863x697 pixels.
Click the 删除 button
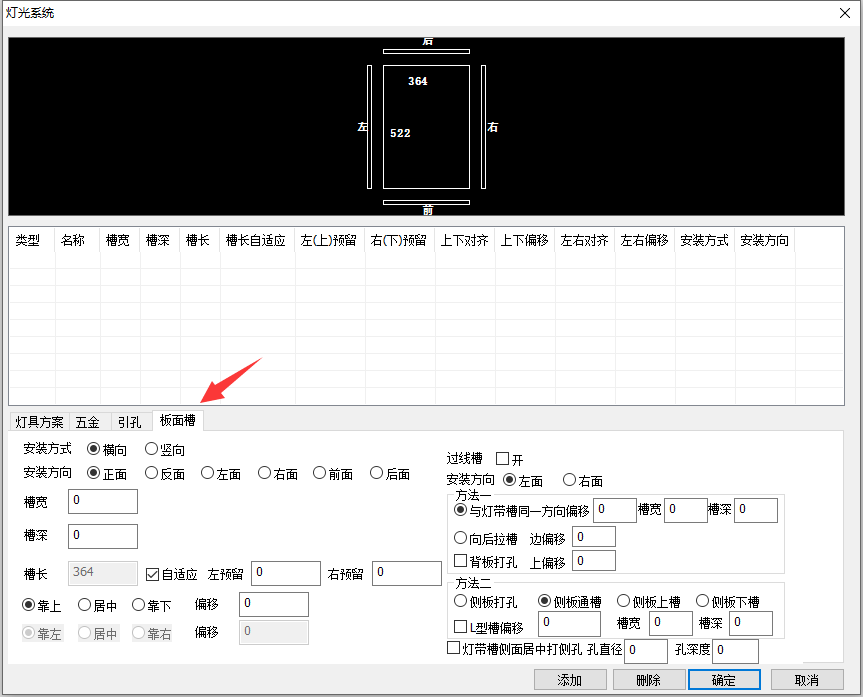649,680
